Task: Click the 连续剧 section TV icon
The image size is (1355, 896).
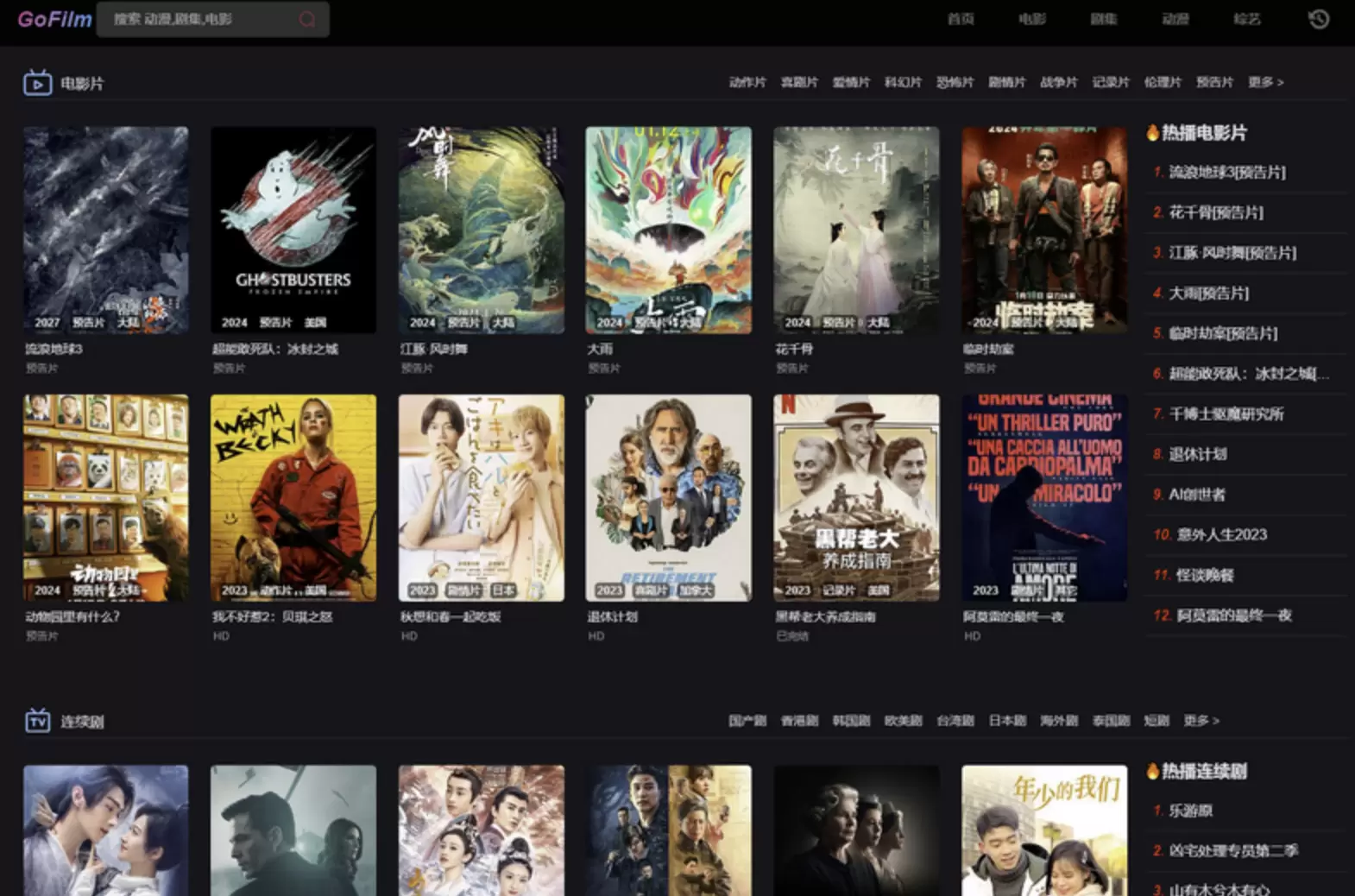Action: 37,721
